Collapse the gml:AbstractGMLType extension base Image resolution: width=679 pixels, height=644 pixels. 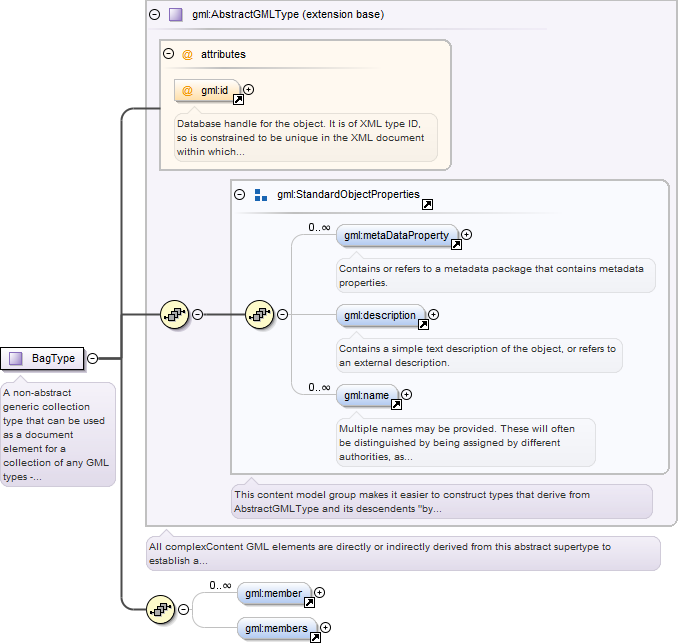tap(155, 15)
